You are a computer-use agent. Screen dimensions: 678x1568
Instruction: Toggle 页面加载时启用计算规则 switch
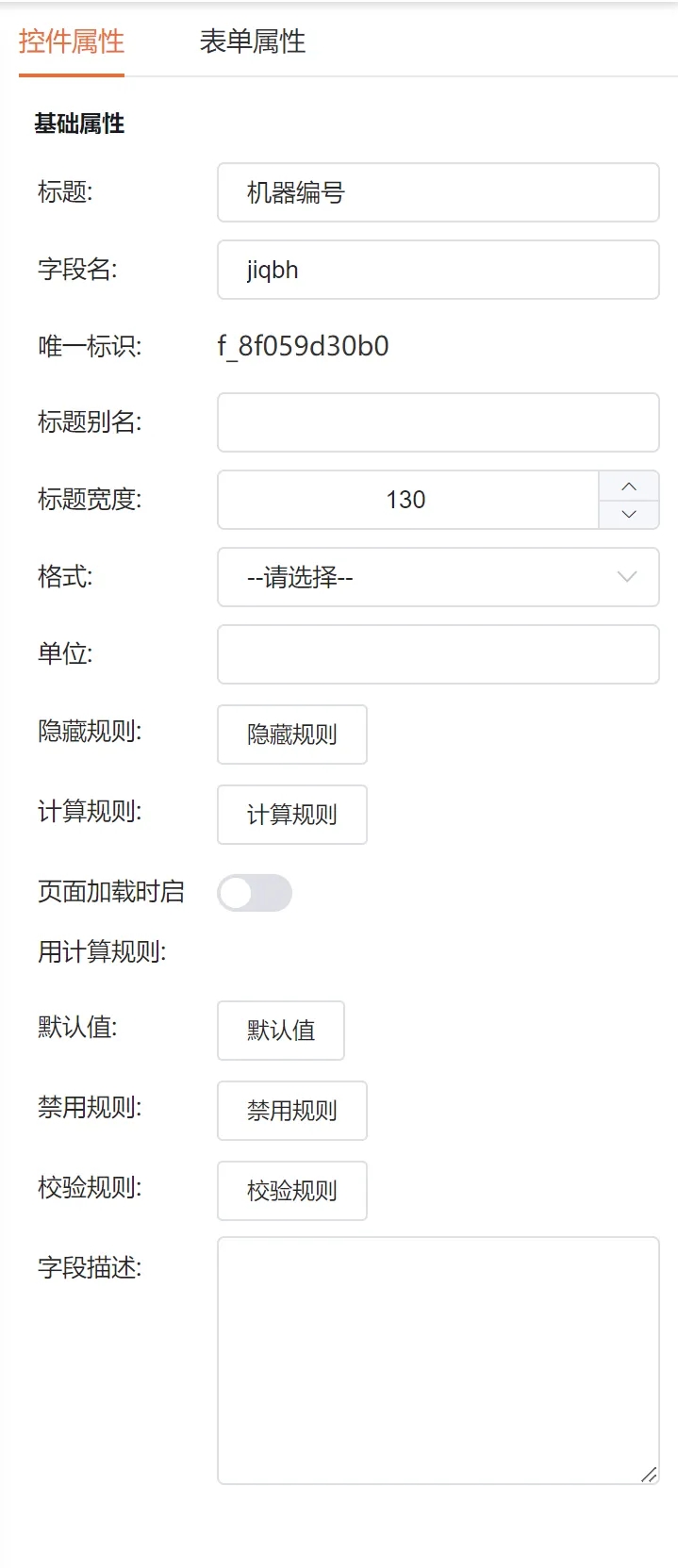tap(255, 893)
